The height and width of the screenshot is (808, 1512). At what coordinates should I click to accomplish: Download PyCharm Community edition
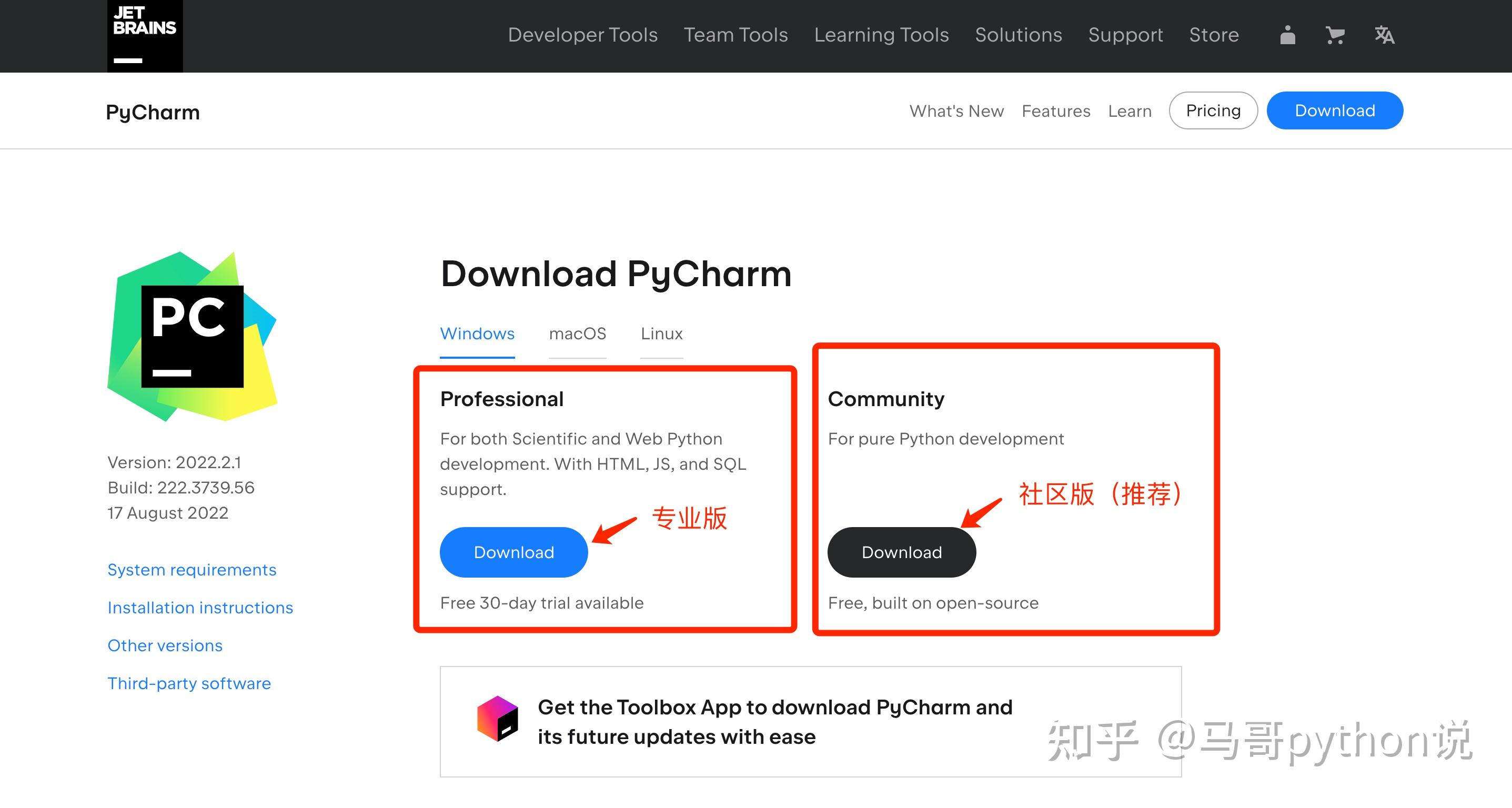[x=902, y=552]
